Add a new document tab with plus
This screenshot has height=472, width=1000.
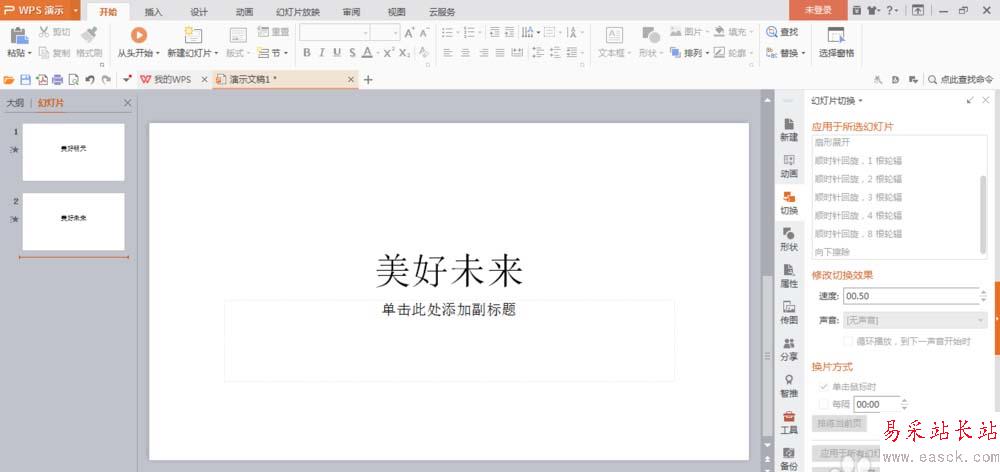coord(368,80)
